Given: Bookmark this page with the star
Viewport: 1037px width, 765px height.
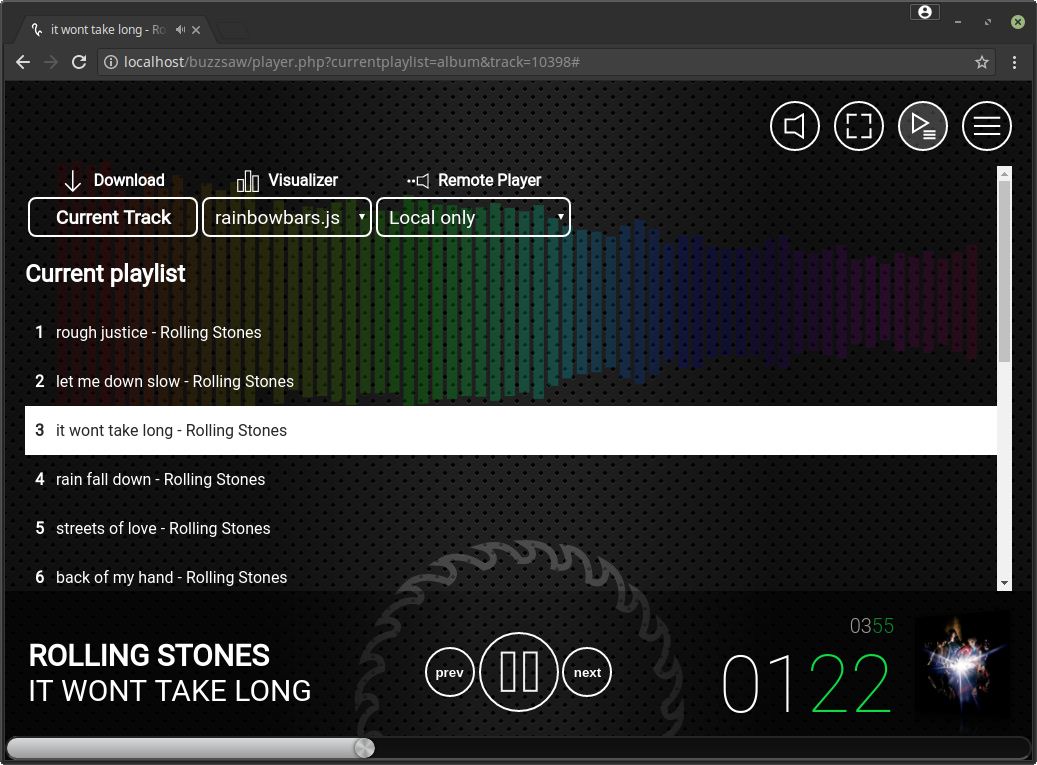Looking at the screenshot, I should pyautogui.click(x=981, y=62).
